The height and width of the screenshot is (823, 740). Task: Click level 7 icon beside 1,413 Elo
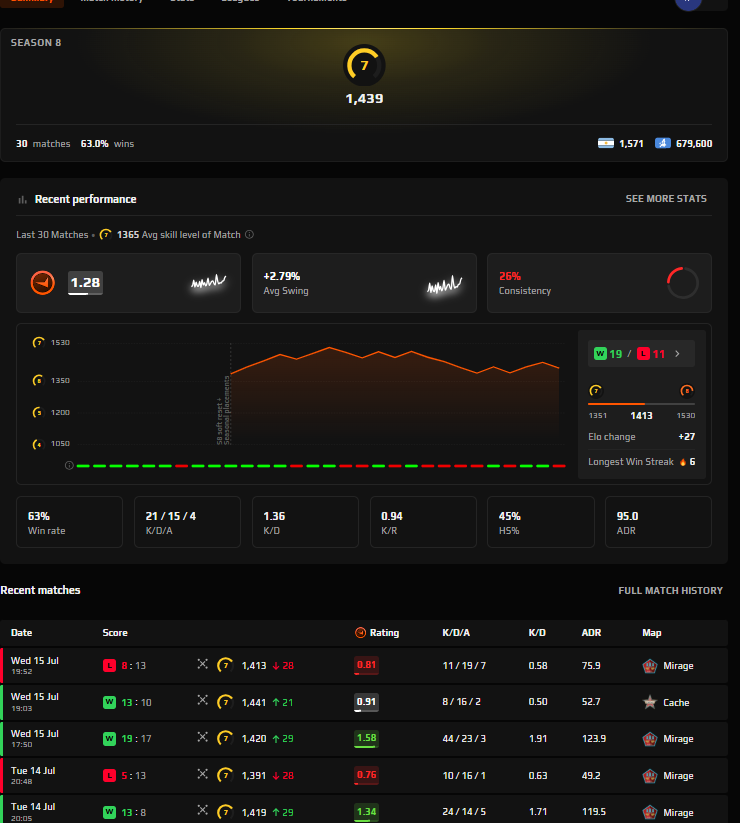226,666
